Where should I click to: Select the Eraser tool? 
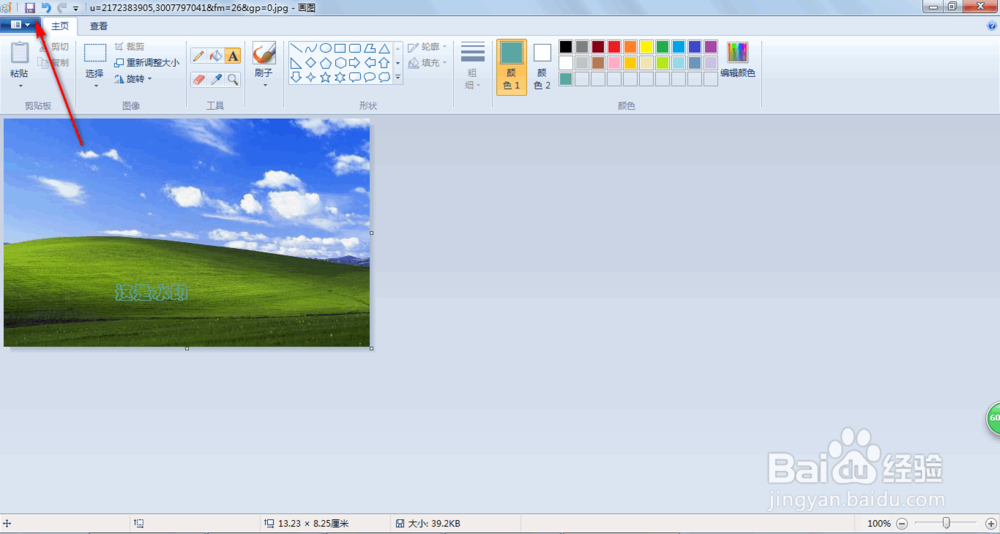coord(198,79)
